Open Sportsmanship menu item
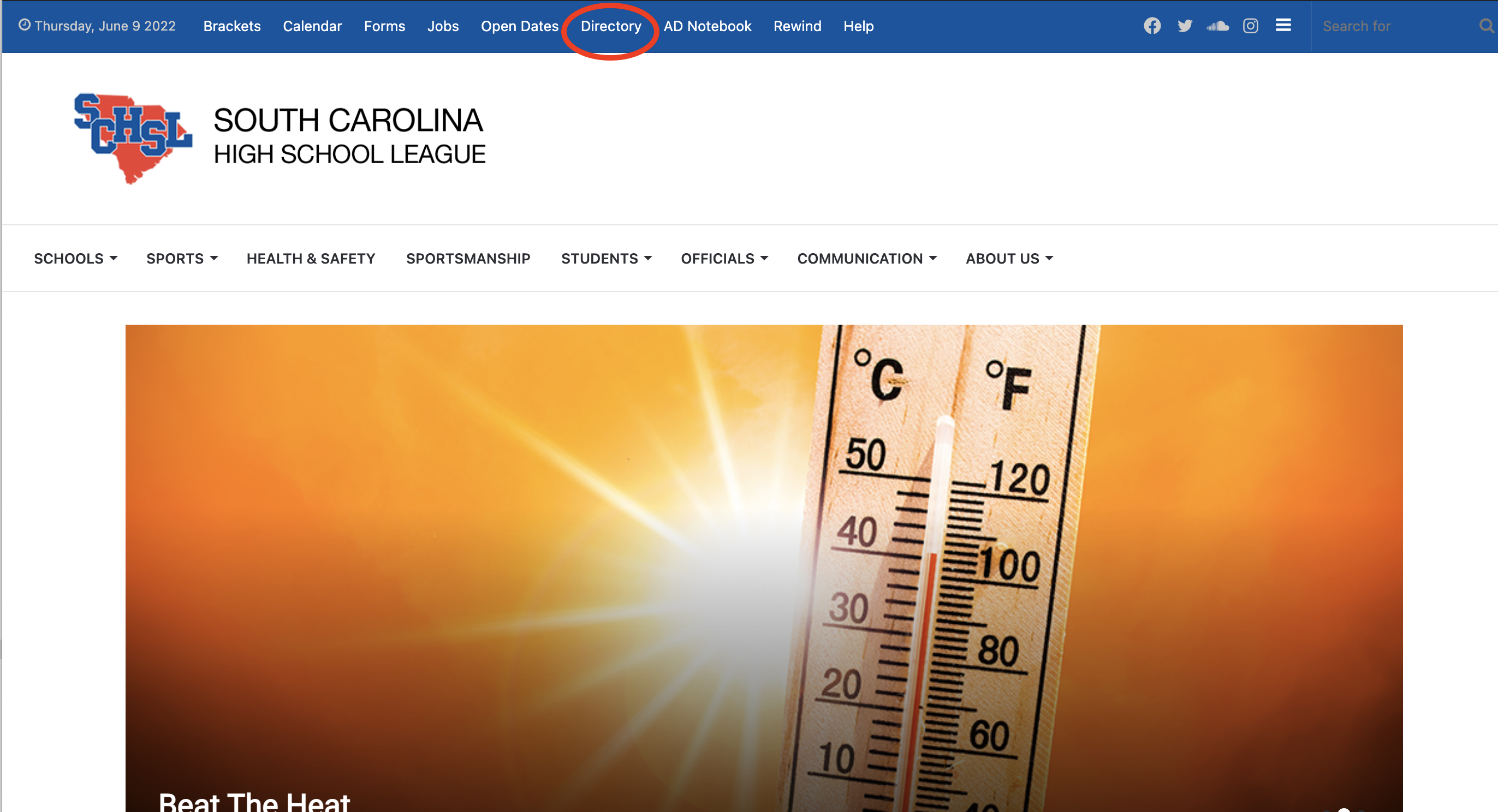Image resolution: width=1498 pixels, height=812 pixels. [x=468, y=259]
